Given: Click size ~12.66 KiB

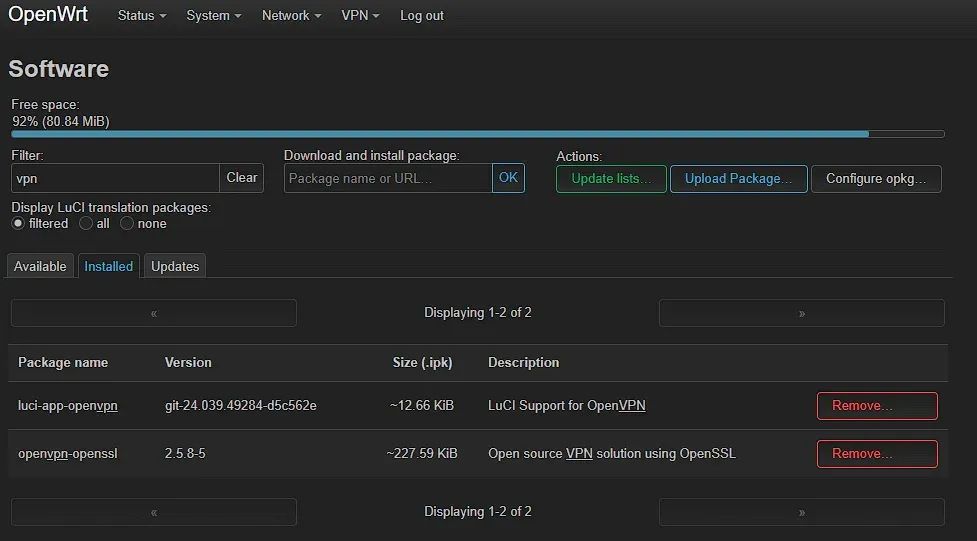Looking at the screenshot, I should [x=422, y=406].
